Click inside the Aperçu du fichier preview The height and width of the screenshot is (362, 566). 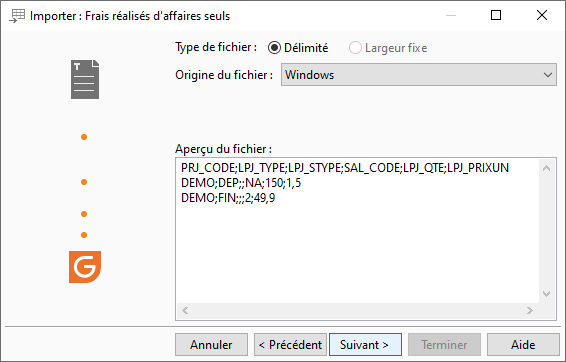357,231
